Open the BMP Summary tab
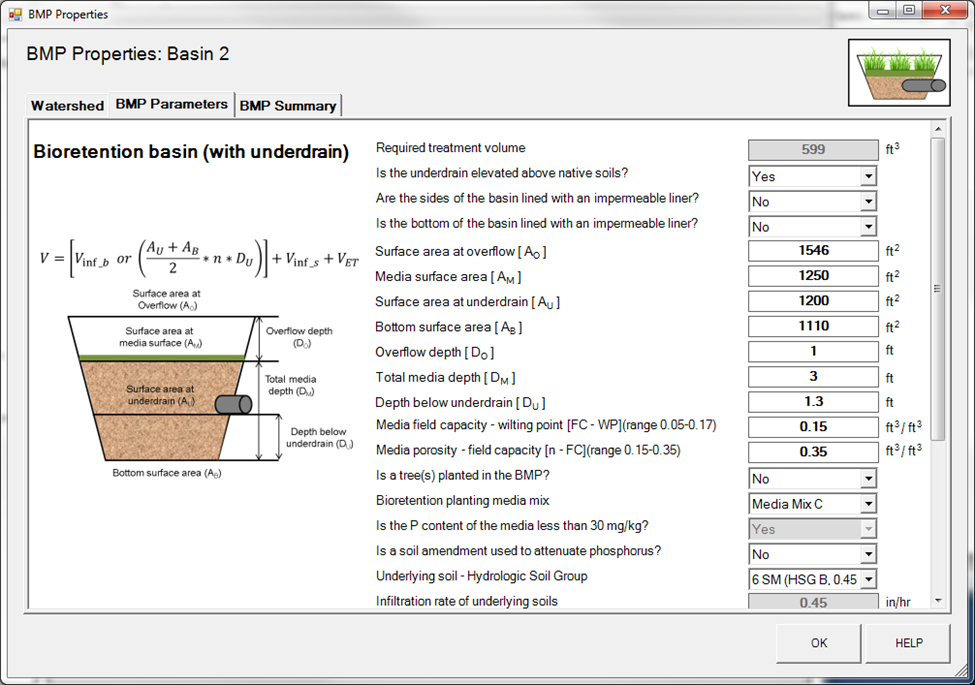 [288, 105]
